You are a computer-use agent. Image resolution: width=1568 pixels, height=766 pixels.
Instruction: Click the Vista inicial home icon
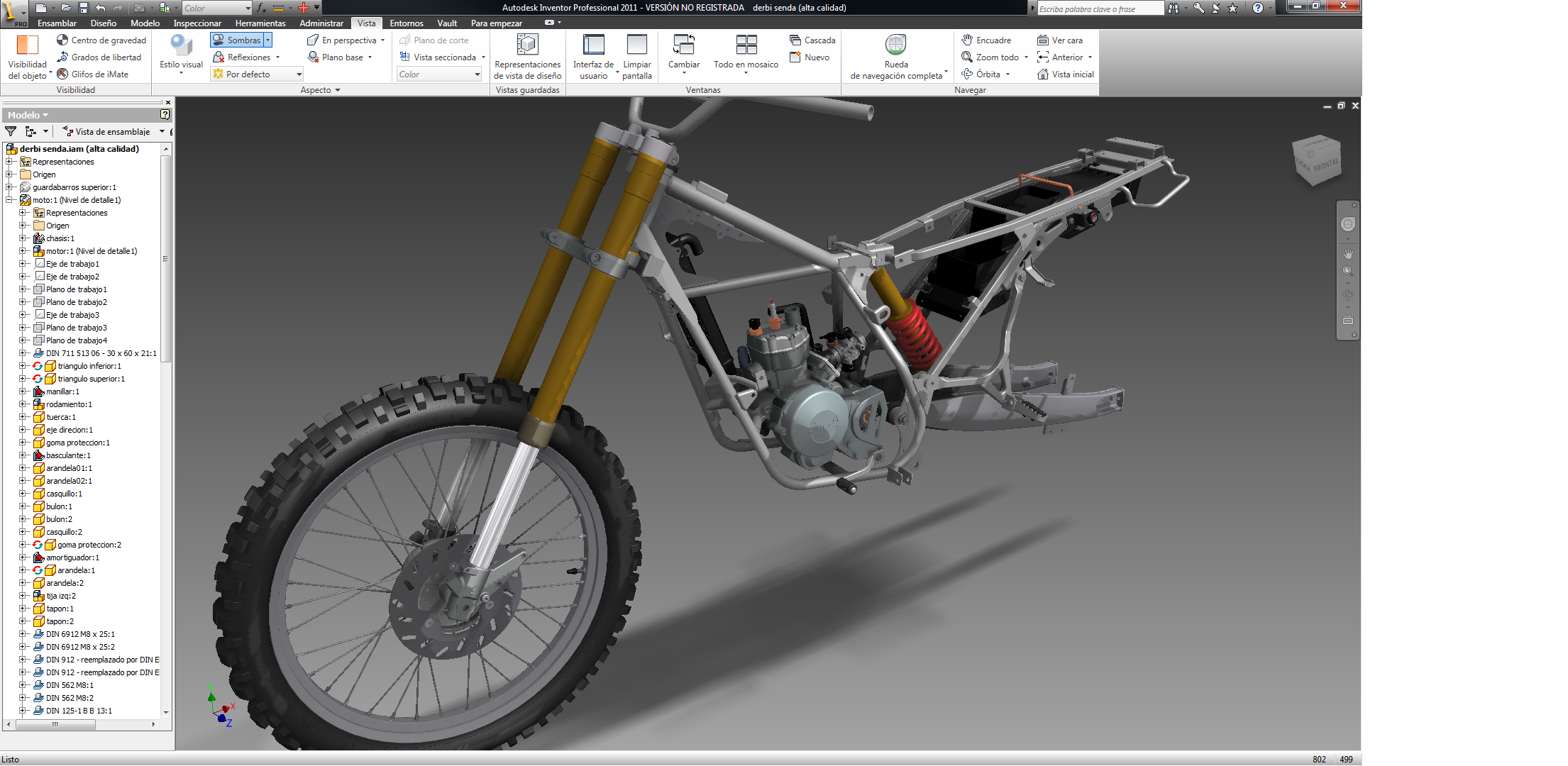[x=1042, y=74]
